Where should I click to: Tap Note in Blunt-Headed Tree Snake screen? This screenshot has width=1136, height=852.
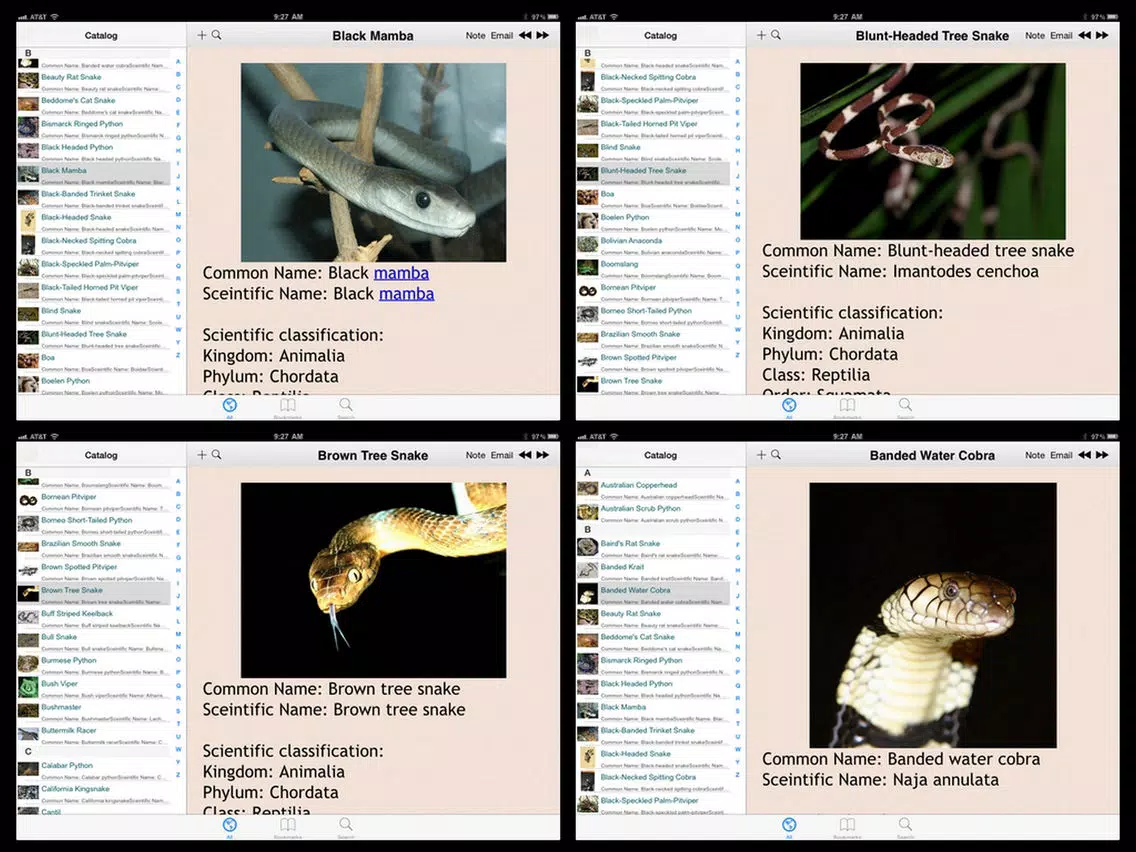(x=1035, y=36)
